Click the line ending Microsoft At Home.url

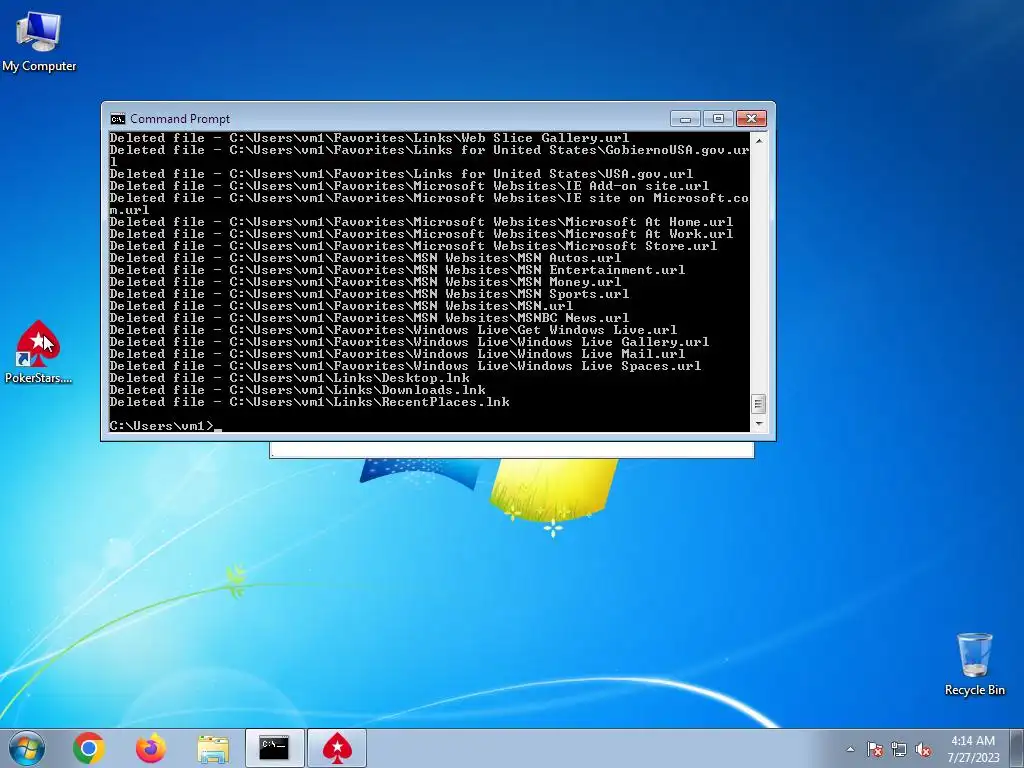[x=422, y=222]
